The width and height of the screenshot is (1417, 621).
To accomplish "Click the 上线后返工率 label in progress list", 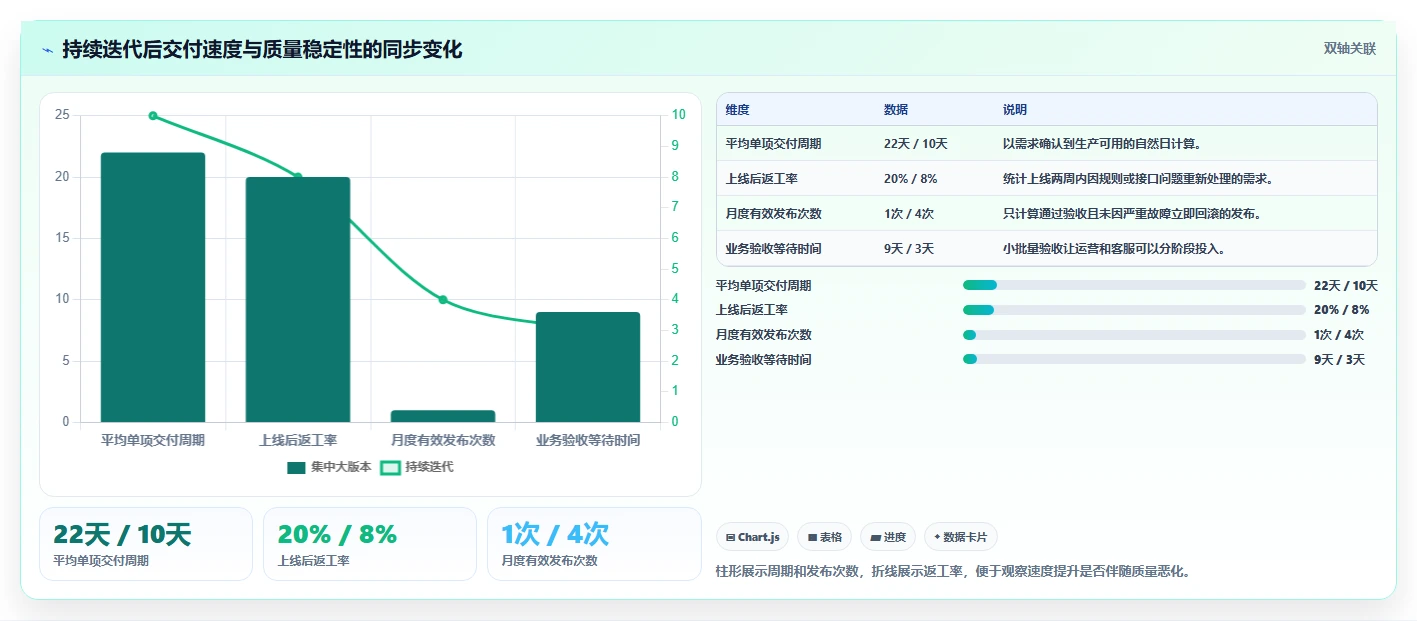I will [752, 310].
